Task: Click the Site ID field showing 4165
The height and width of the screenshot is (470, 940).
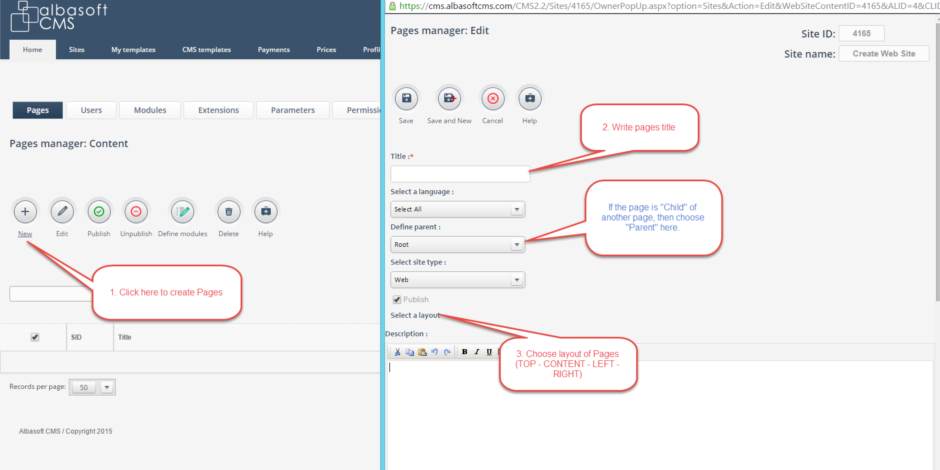Action: click(861, 34)
